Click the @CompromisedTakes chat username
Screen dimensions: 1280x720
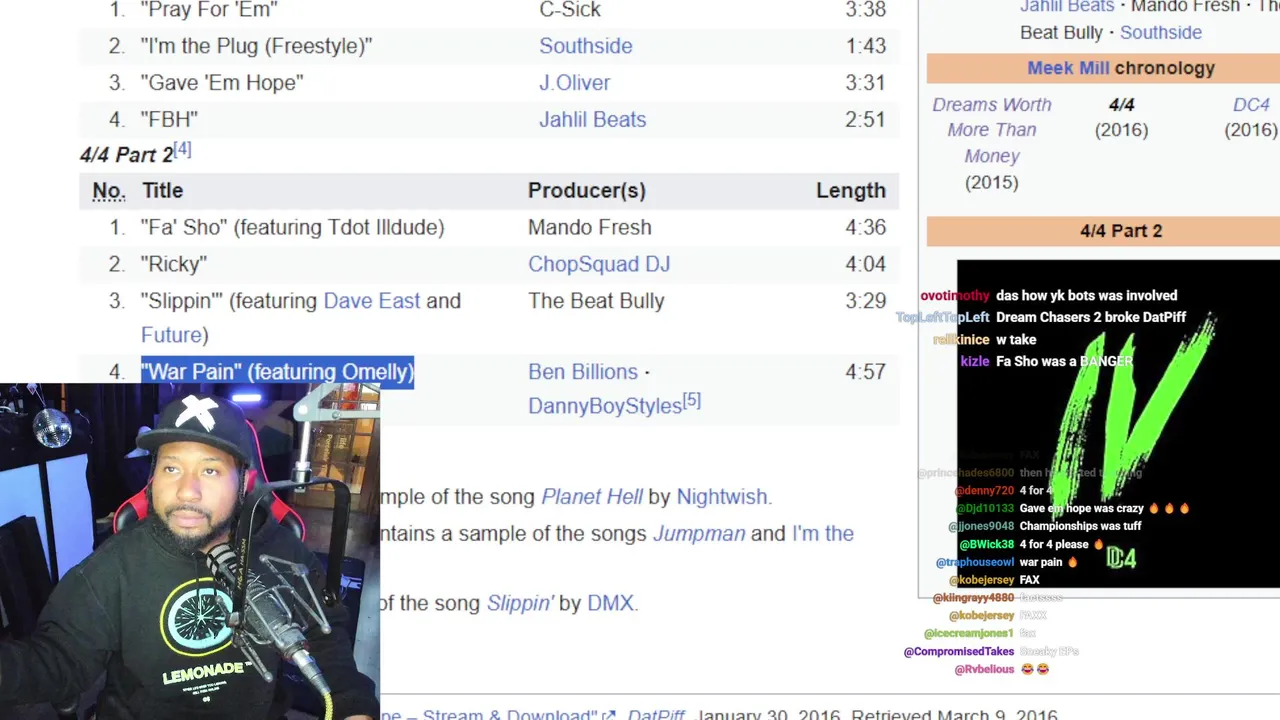[958, 652]
